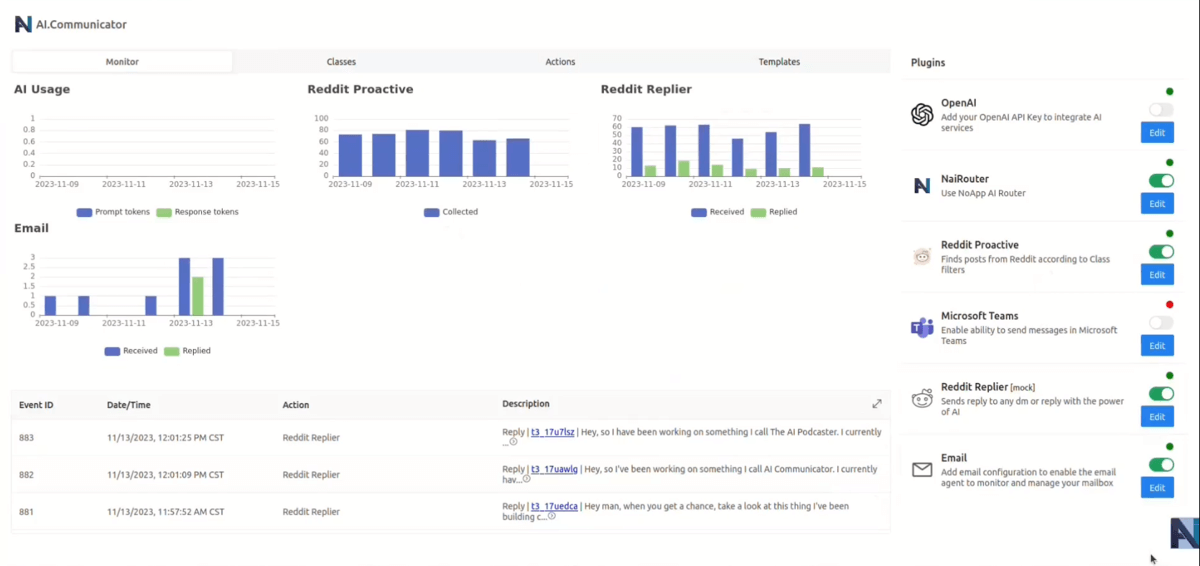Switch to the Classes tab
Viewport: 1200px width, 566px height.
pyautogui.click(x=341, y=62)
